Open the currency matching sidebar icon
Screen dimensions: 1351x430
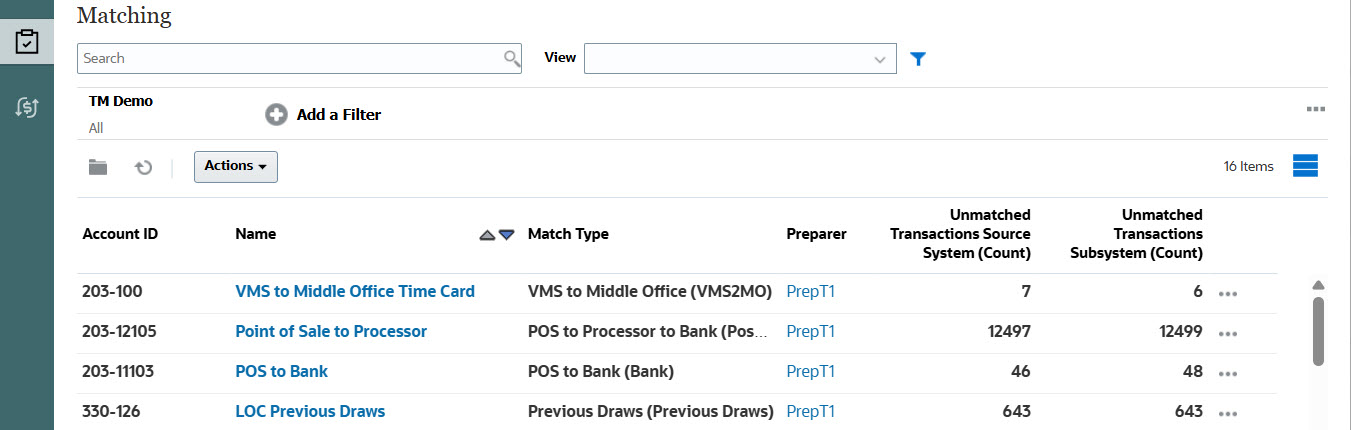click(27, 108)
